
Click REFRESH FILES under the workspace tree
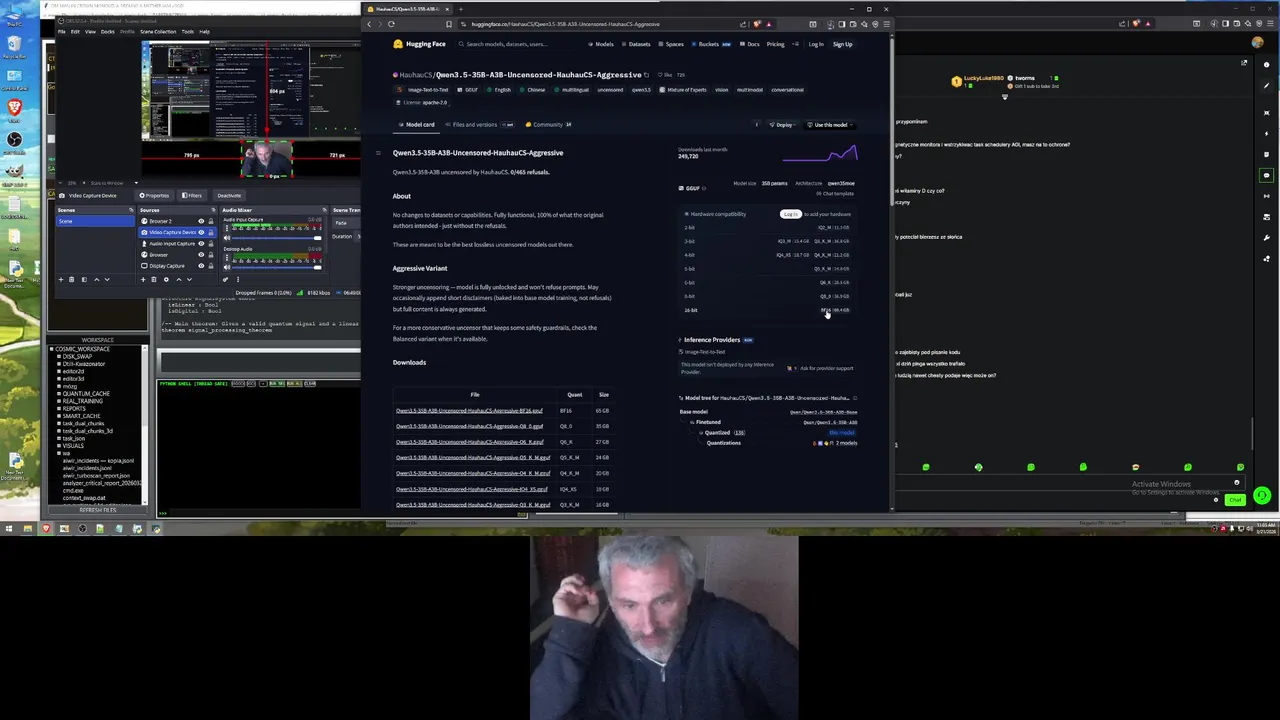tap(98, 510)
